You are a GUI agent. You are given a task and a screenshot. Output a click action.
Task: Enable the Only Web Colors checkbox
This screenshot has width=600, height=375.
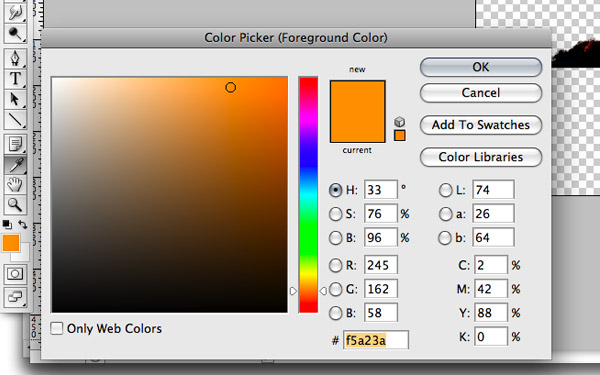pyautogui.click(x=57, y=328)
